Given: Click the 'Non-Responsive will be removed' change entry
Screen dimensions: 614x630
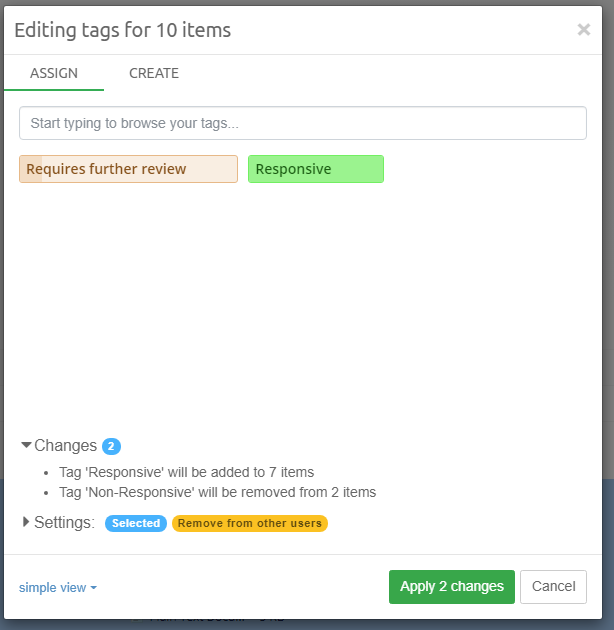Looking at the screenshot, I should click(x=217, y=492).
